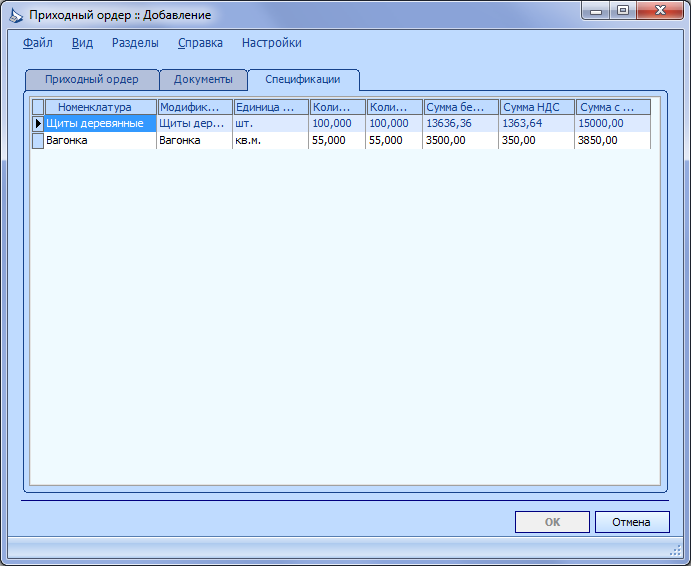Click the 350,00 VAT cell
Image resolution: width=691 pixels, height=566 pixels.
click(x=537, y=141)
